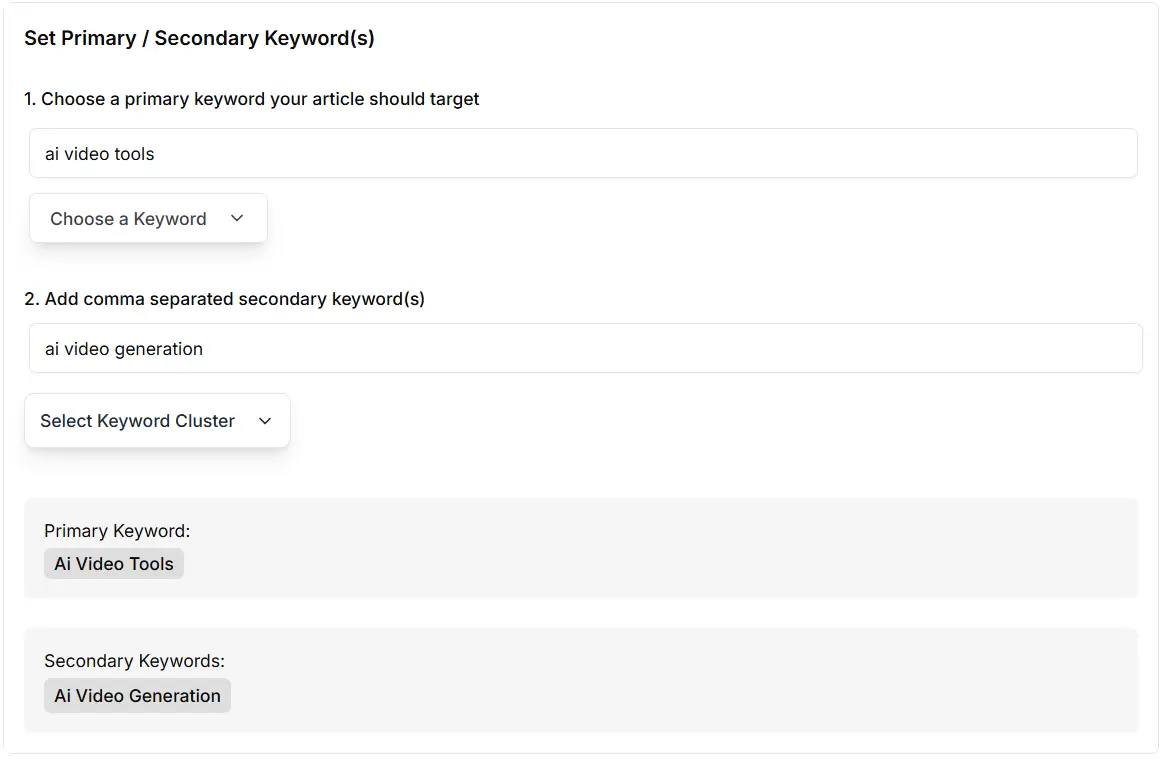The width and height of the screenshot is (1166, 766).
Task: Click the ai video generation text value
Action: tap(122, 348)
